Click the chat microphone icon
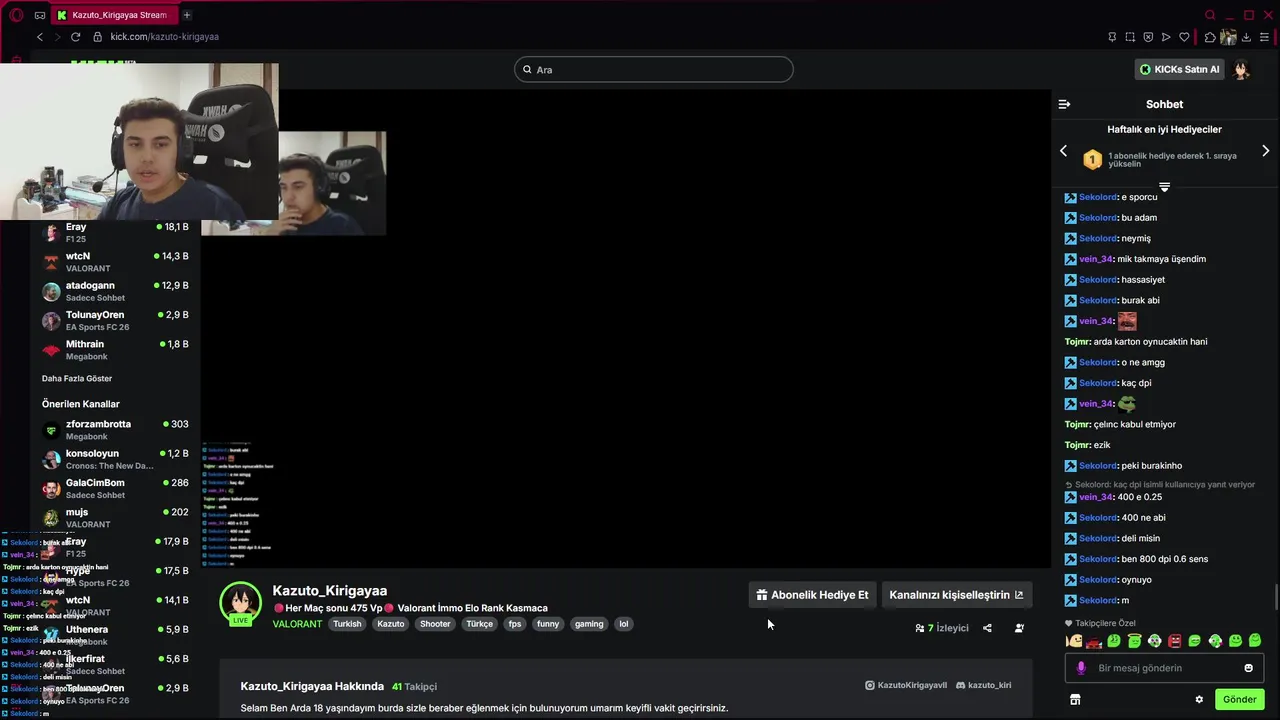 tap(1081, 668)
